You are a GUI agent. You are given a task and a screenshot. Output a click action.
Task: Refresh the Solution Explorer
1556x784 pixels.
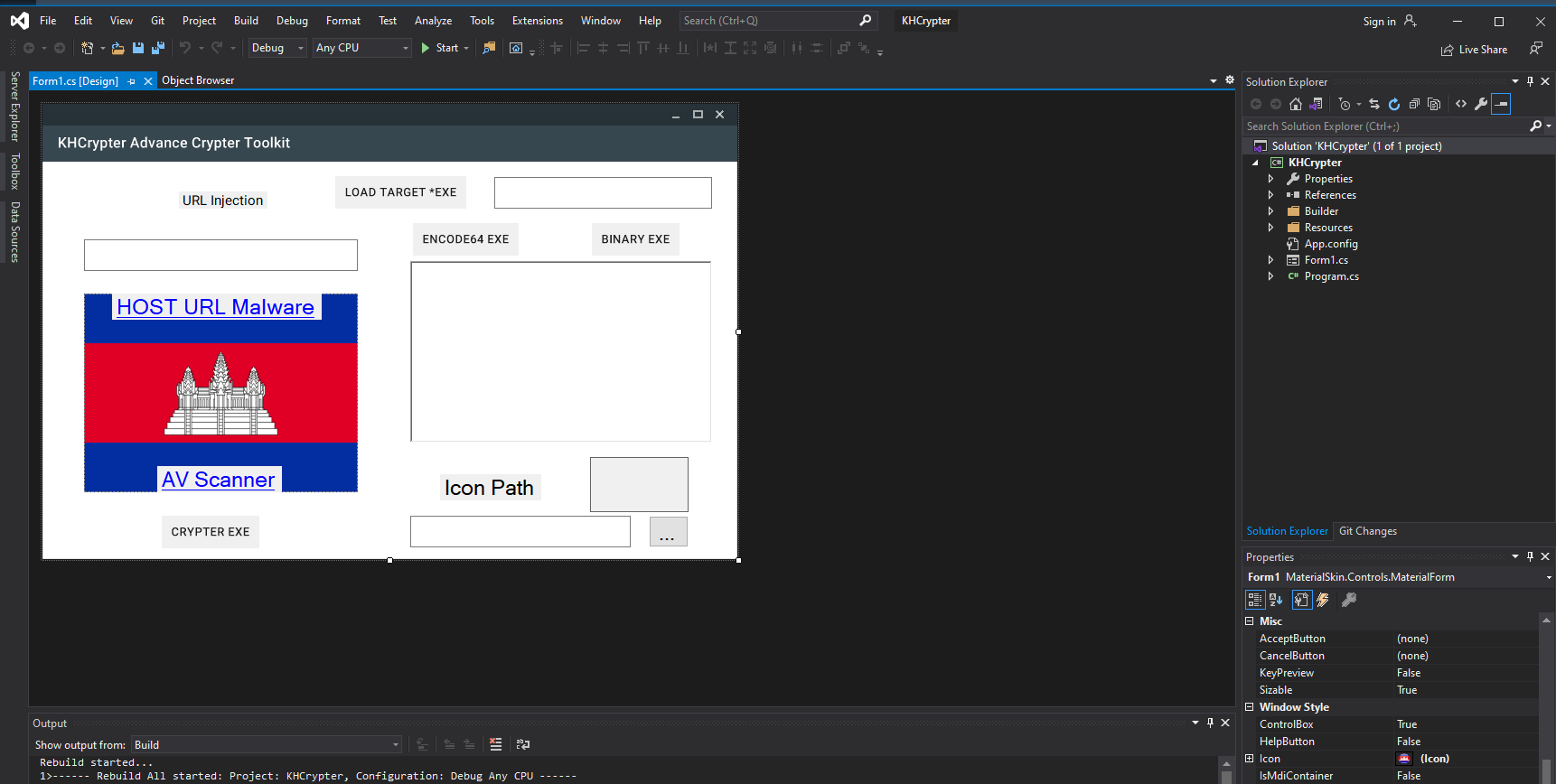[1394, 104]
